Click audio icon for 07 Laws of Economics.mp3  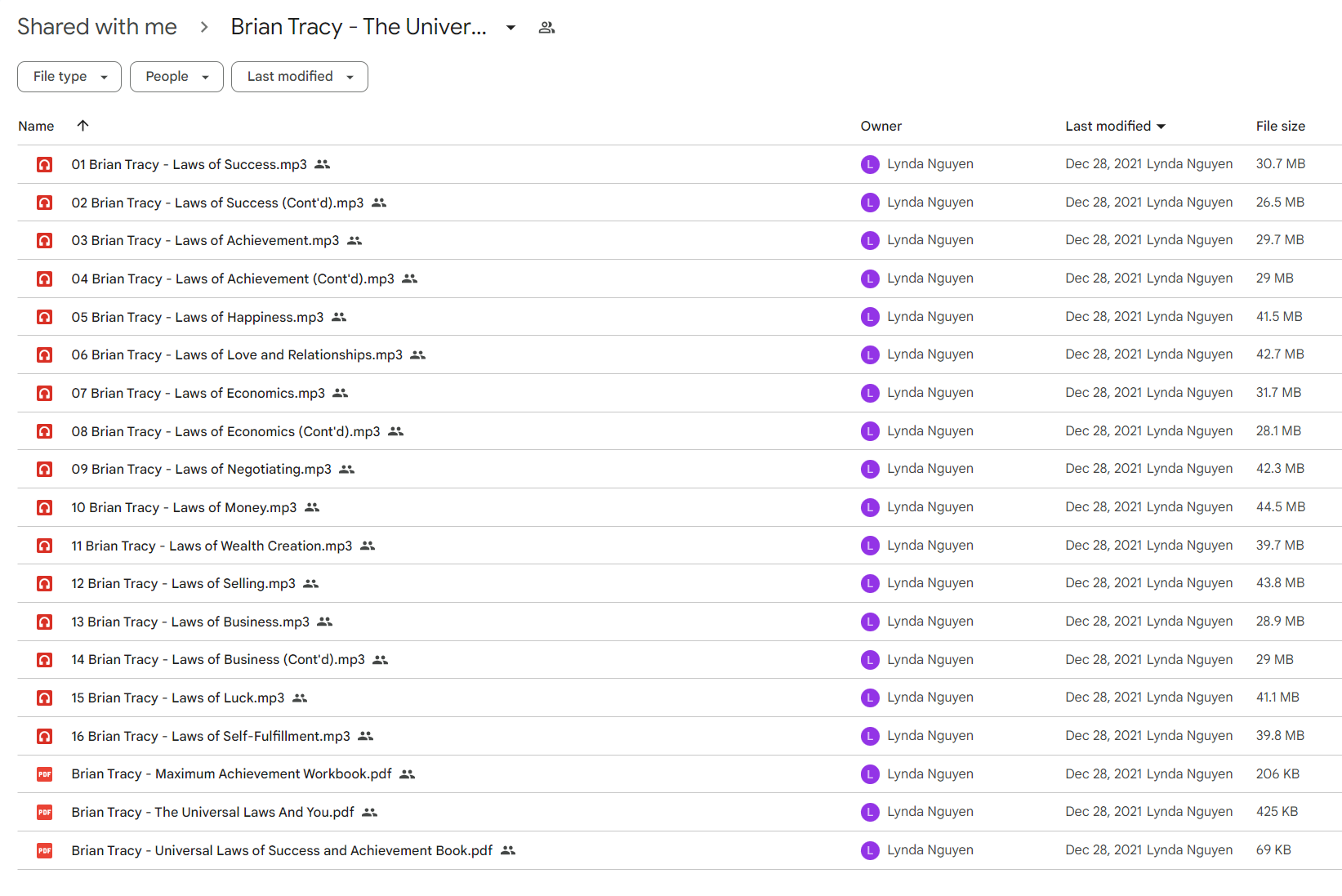[45, 393]
